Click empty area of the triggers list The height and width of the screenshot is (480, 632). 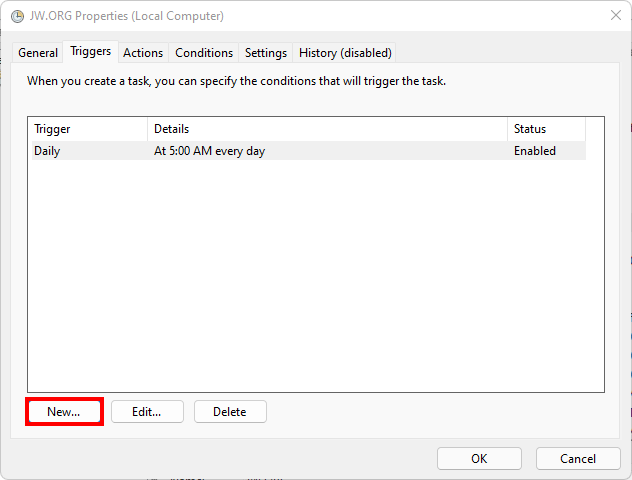coord(315,280)
